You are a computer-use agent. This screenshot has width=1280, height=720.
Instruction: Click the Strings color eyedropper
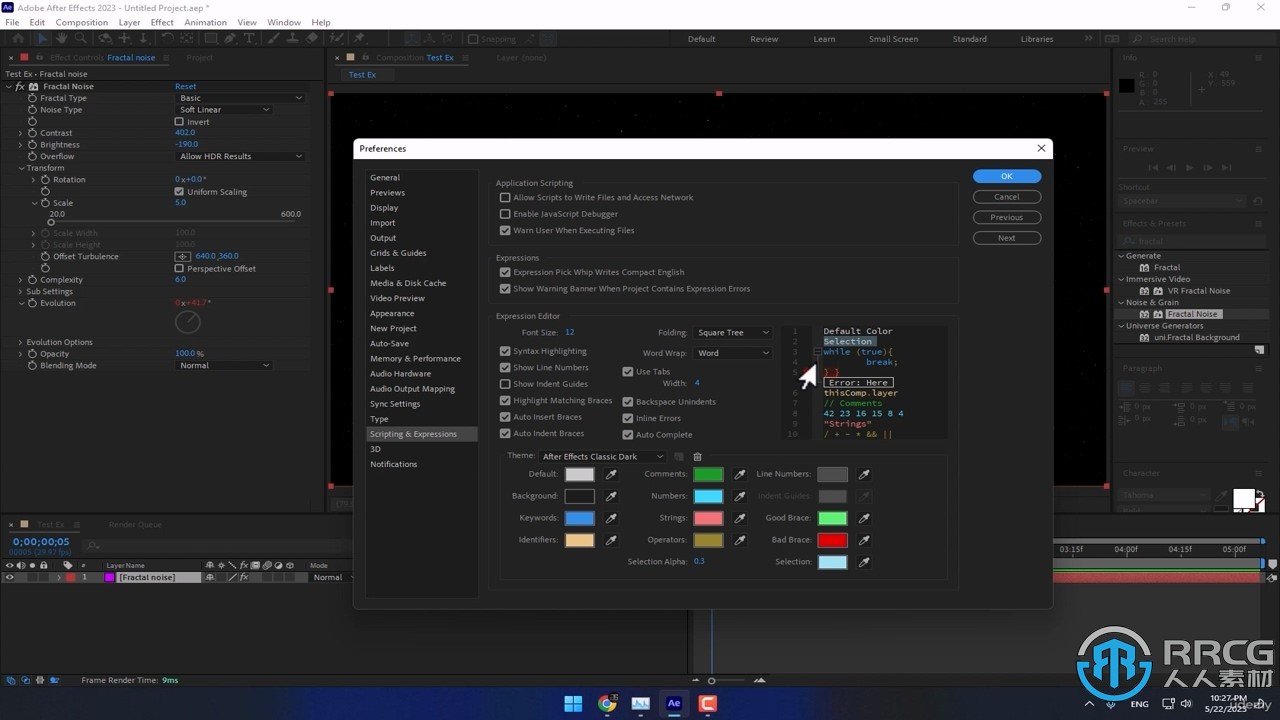(740, 518)
